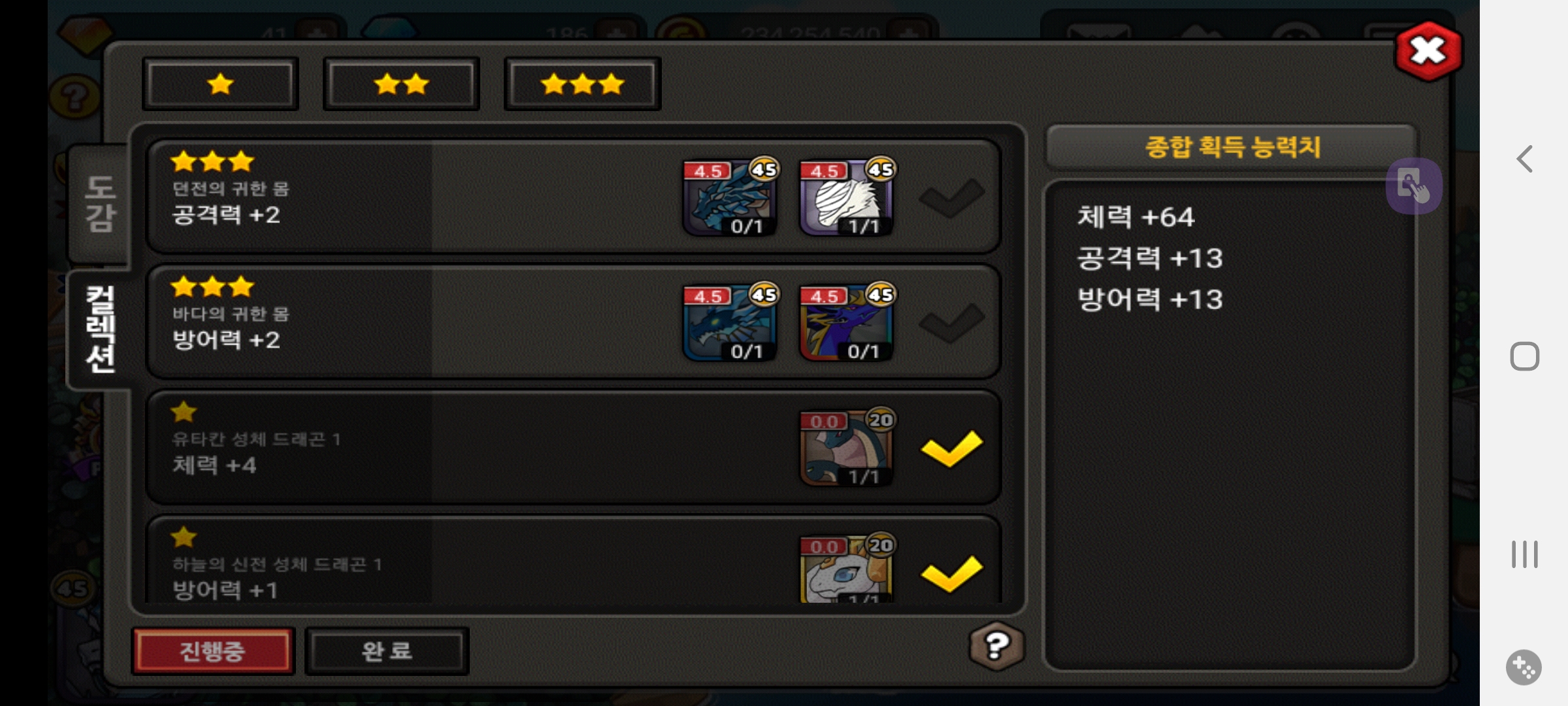Image resolution: width=1568 pixels, height=706 pixels.
Task: Tap the Android back navigation arrow
Action: 1524,159
